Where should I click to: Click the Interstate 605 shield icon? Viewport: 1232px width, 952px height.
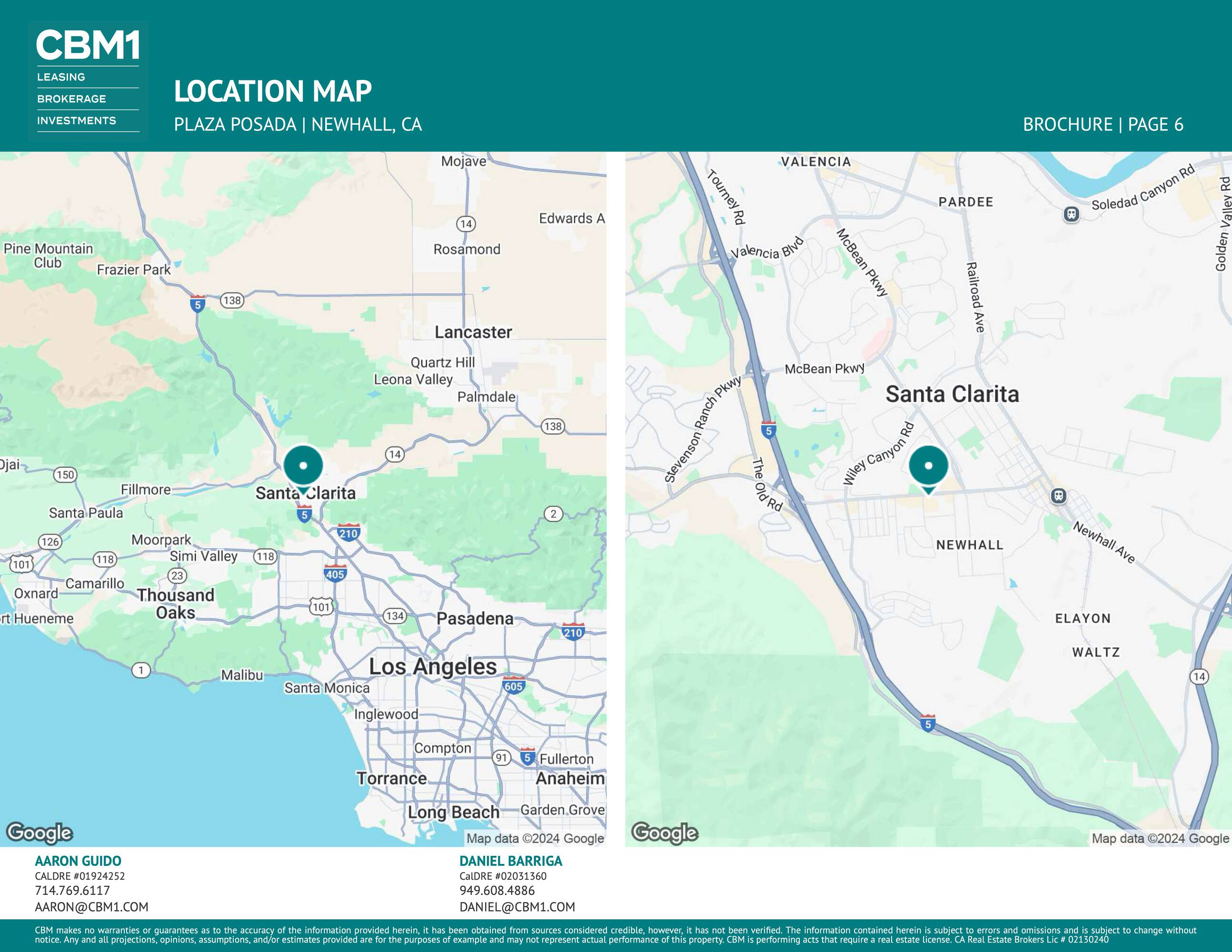click(513, 684)
